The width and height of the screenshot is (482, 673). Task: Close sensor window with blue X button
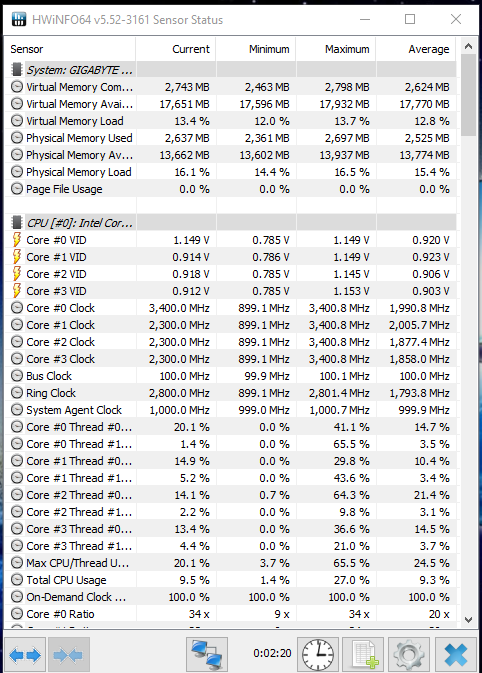[x=456, y=655]
